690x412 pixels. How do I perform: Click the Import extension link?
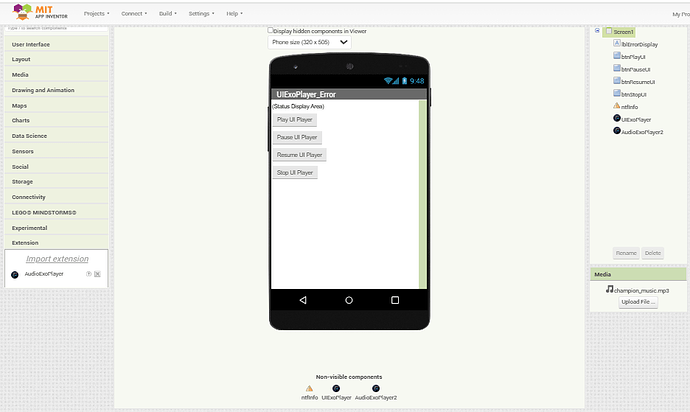tap(57, 259)
